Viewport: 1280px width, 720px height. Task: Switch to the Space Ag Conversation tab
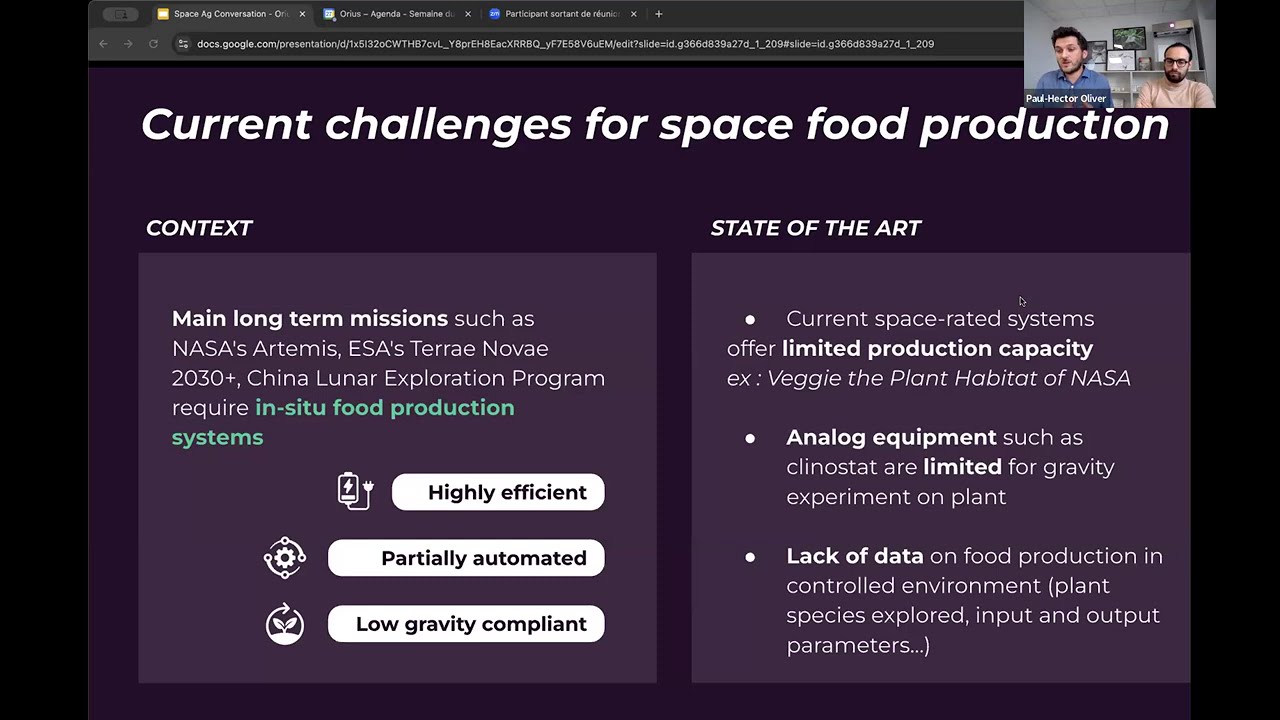pyautogui.click(x=231, y=14)
